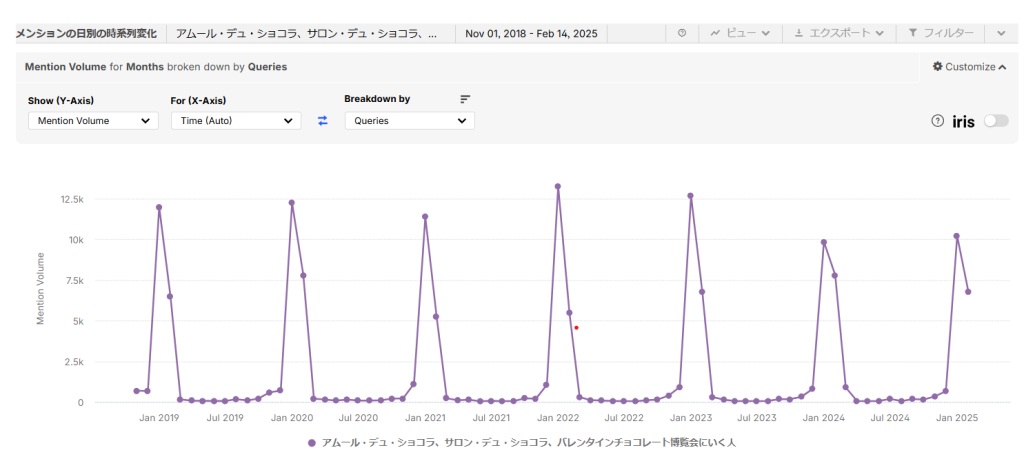Click the help icon next to iris
Image resolution: width=1024 pixels, height=459 pixels.
[938, 121]
